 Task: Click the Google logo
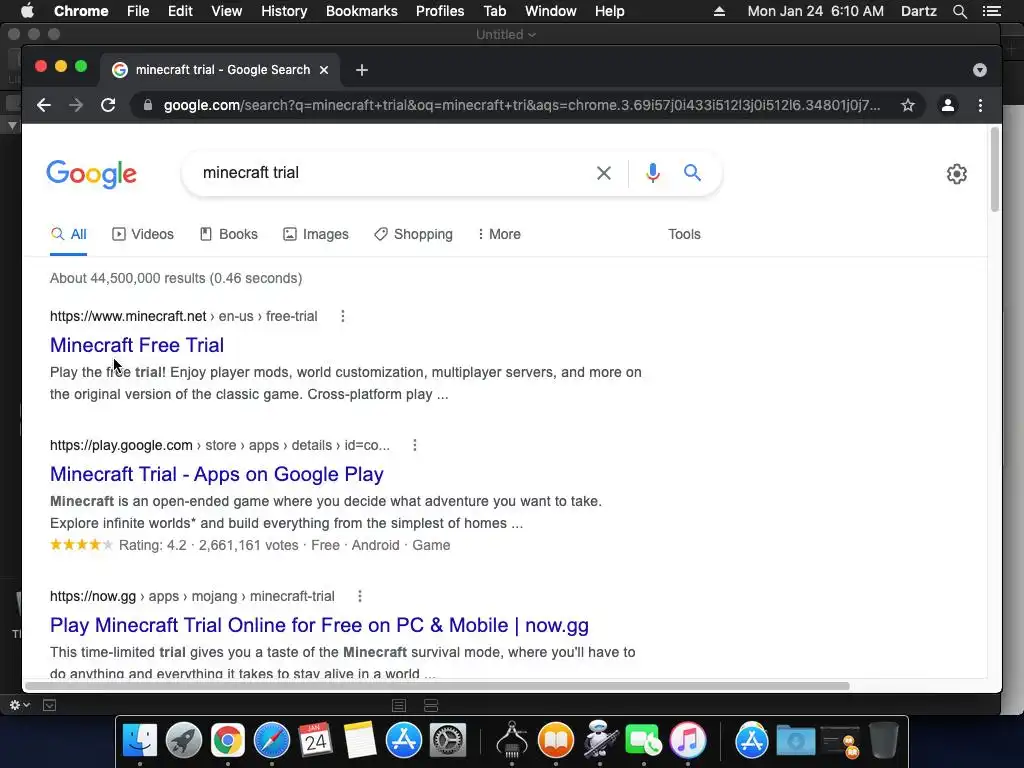tap(91, 174)
